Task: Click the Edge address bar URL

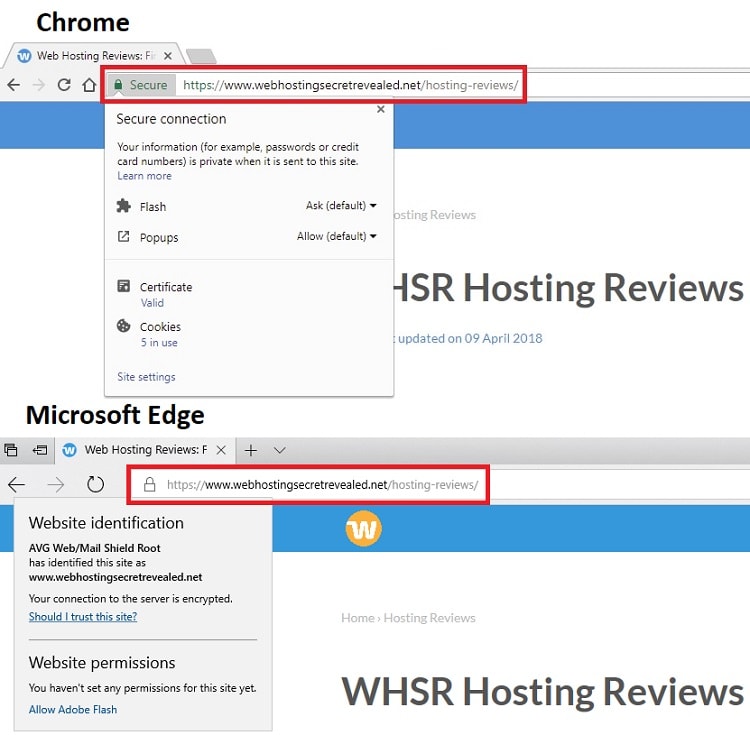Action: click(322, 485)
